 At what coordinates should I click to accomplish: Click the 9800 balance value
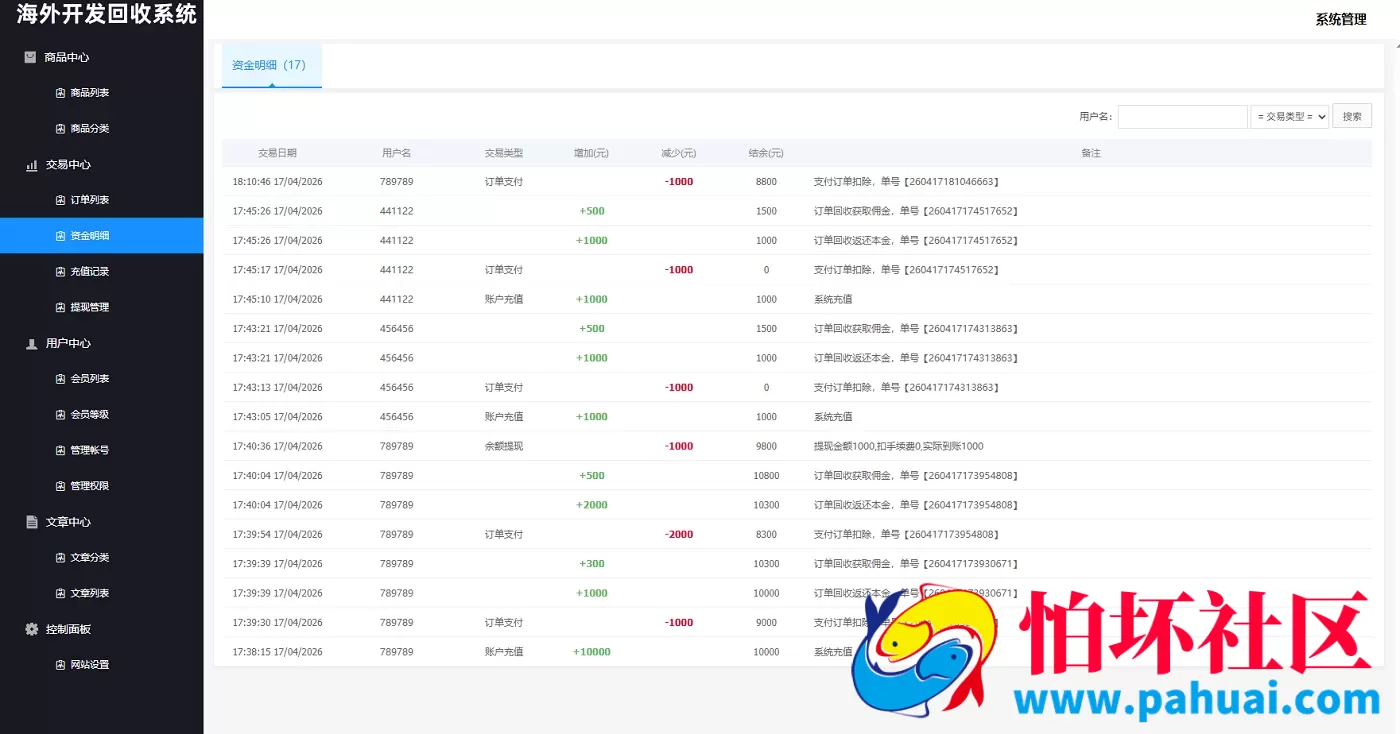[766, 446]
